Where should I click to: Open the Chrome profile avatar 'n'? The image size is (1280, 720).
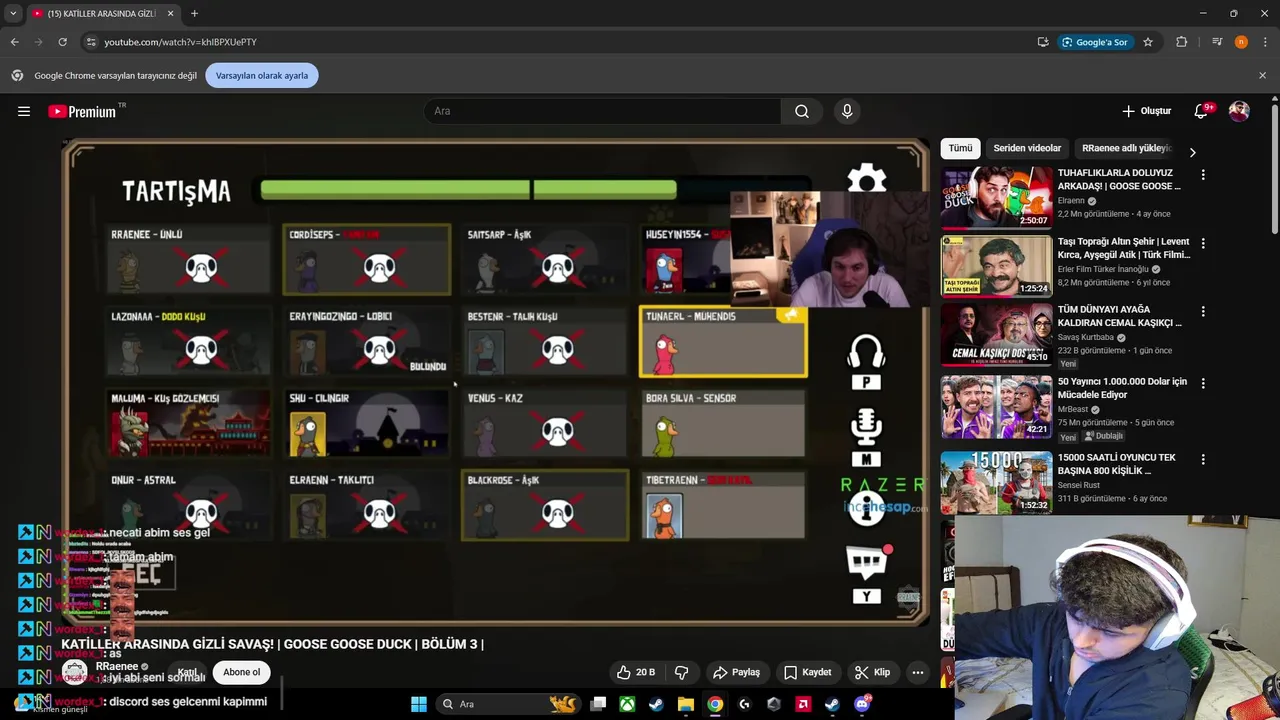tap(1241, 42)
